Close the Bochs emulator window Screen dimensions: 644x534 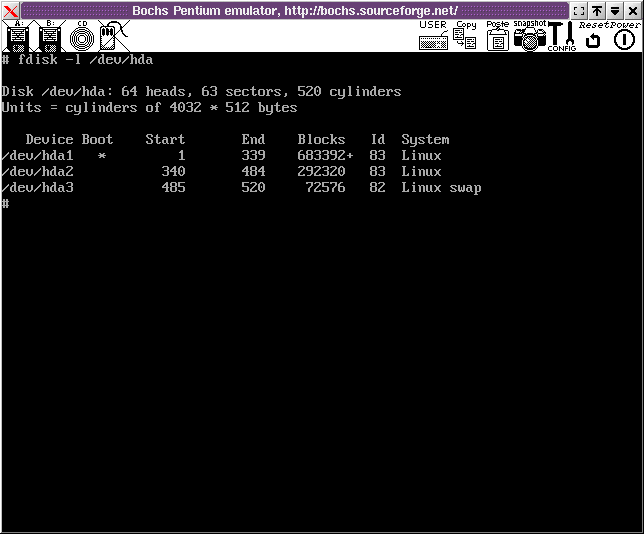pyautogui.click(x=633, y=10)
